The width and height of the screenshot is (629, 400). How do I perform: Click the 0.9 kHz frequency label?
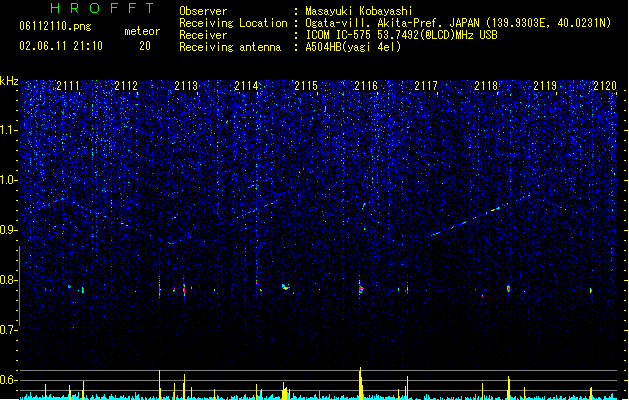click(9, 230)
